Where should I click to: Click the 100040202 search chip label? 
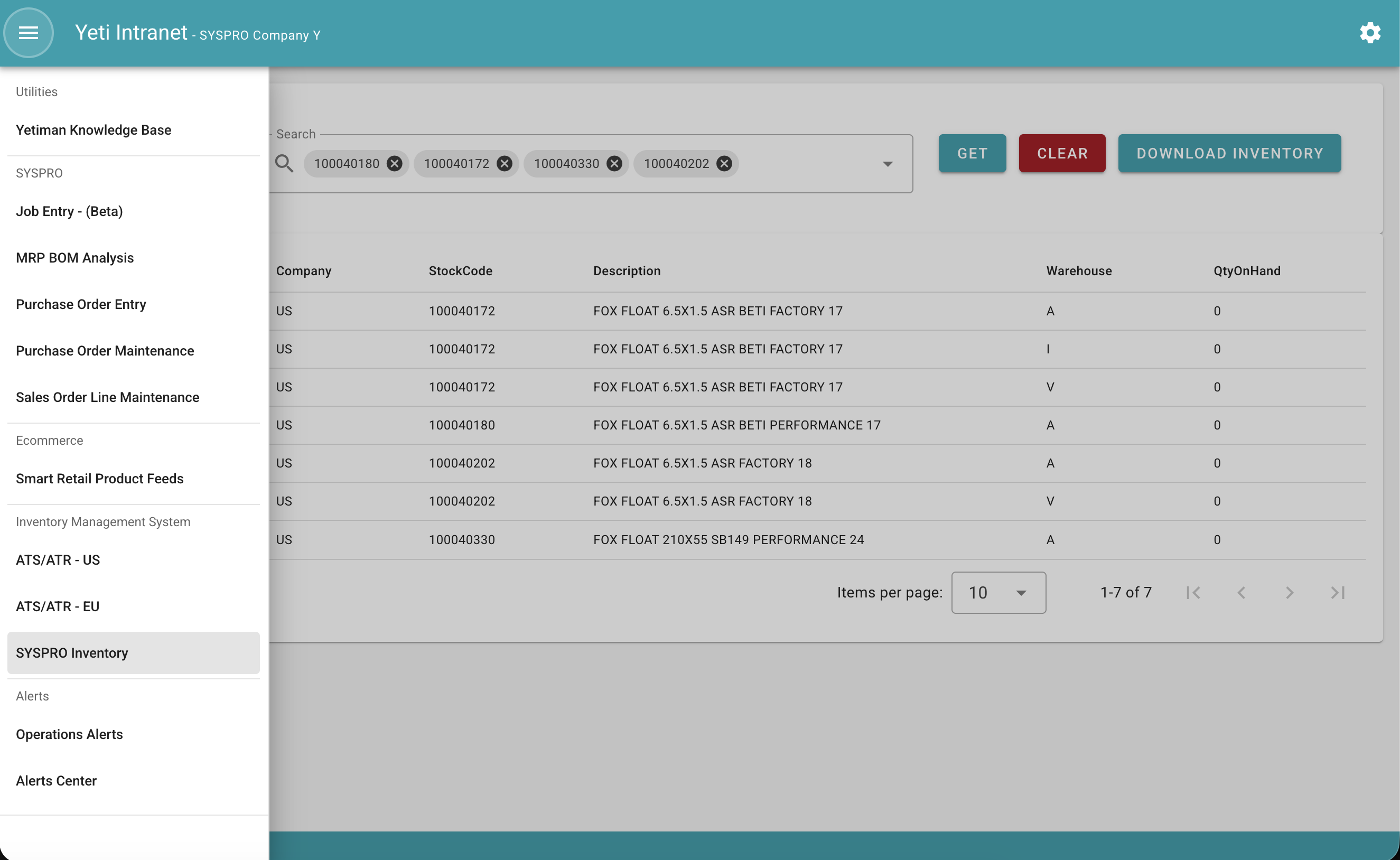676,164
